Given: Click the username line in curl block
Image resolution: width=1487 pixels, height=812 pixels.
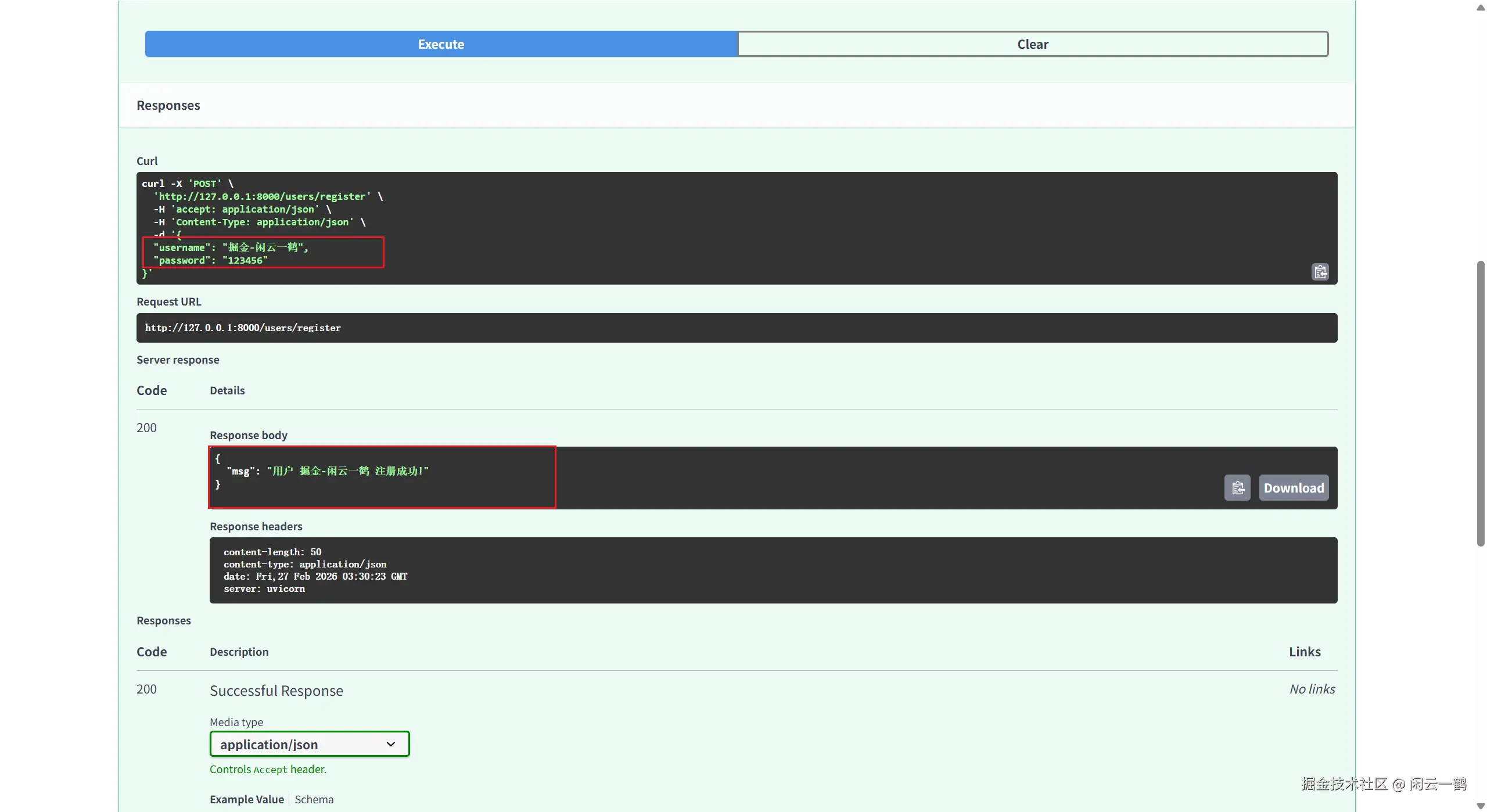Looking at the screenshot, I should click(x=231, y=247).
